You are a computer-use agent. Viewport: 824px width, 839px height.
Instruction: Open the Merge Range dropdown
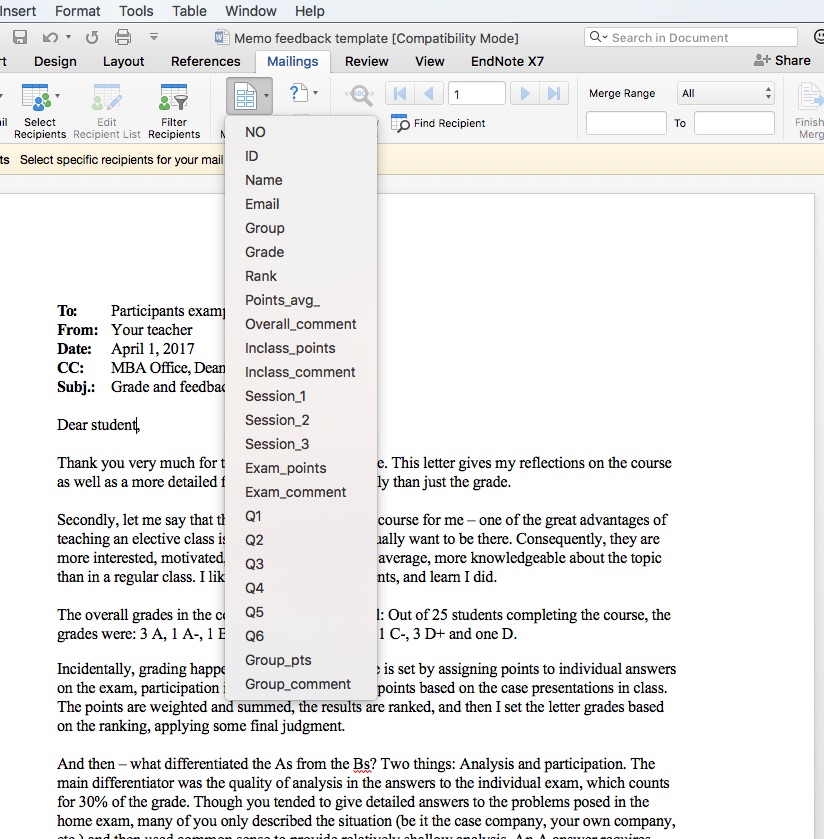point(726,93)
